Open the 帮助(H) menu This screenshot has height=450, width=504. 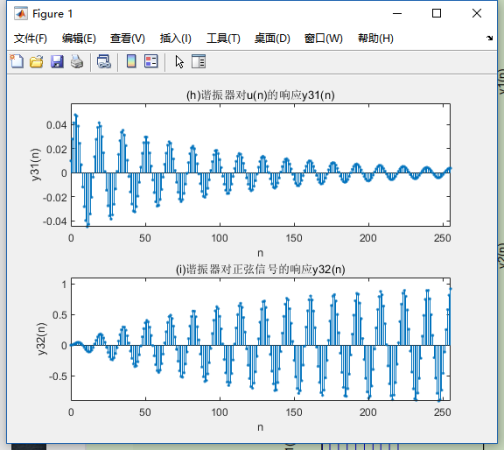click(x=376, y=38)
